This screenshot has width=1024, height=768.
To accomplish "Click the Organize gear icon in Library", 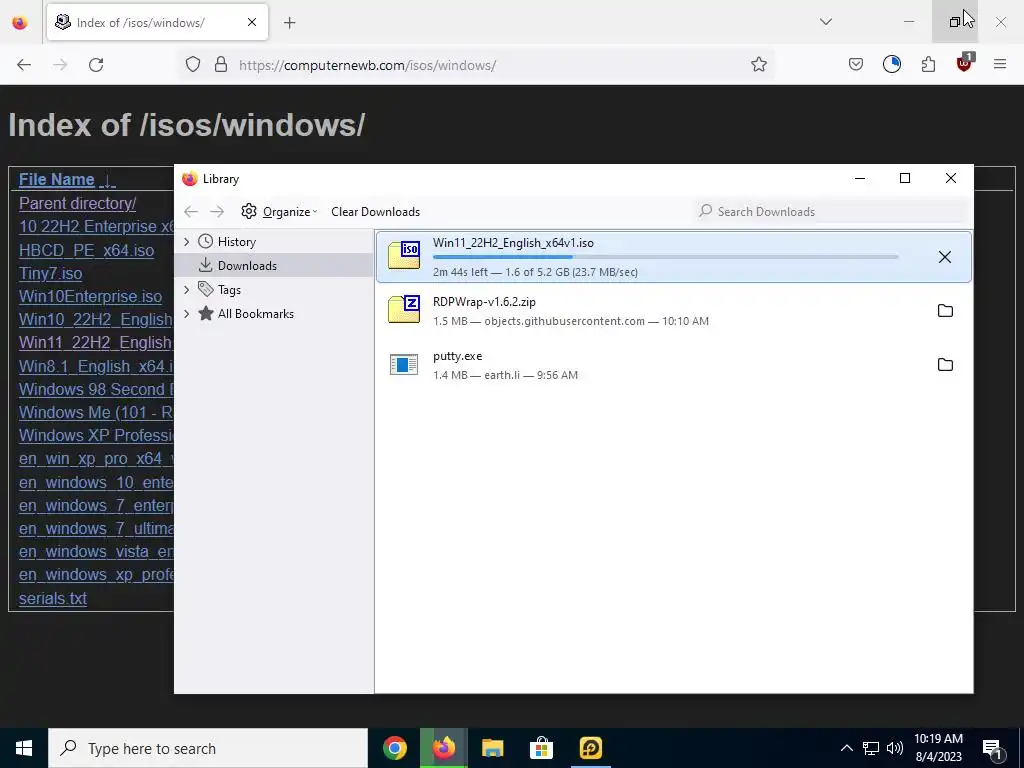I will point(249,212).
